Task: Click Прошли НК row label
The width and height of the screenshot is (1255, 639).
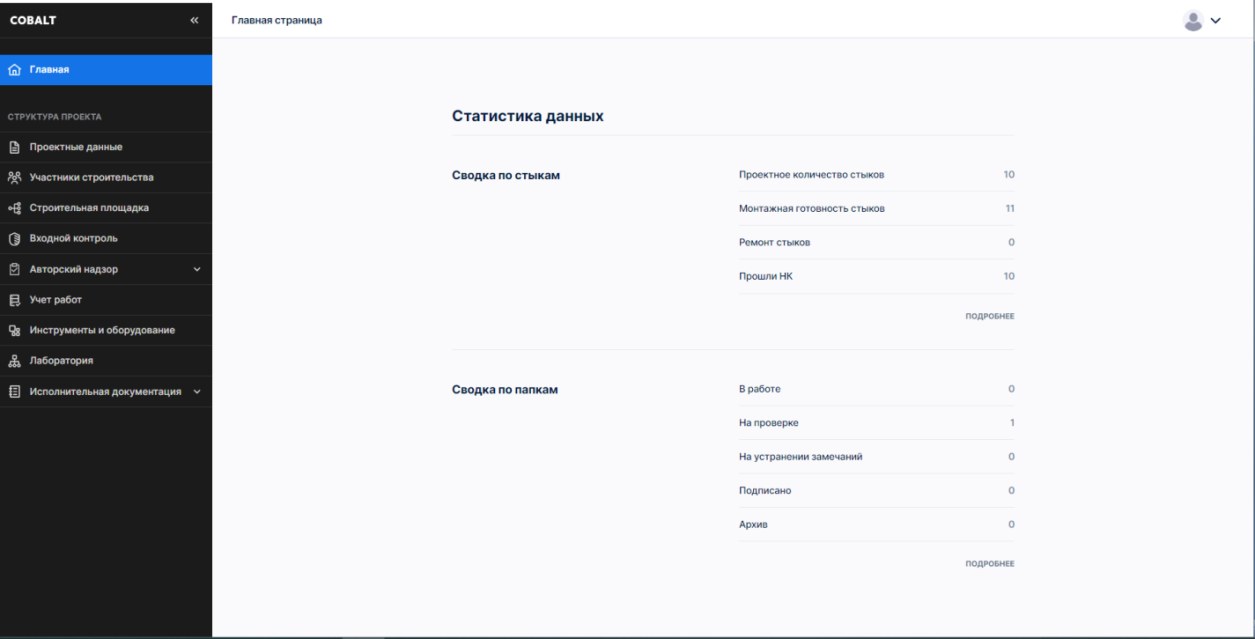Action: (765, 277)
